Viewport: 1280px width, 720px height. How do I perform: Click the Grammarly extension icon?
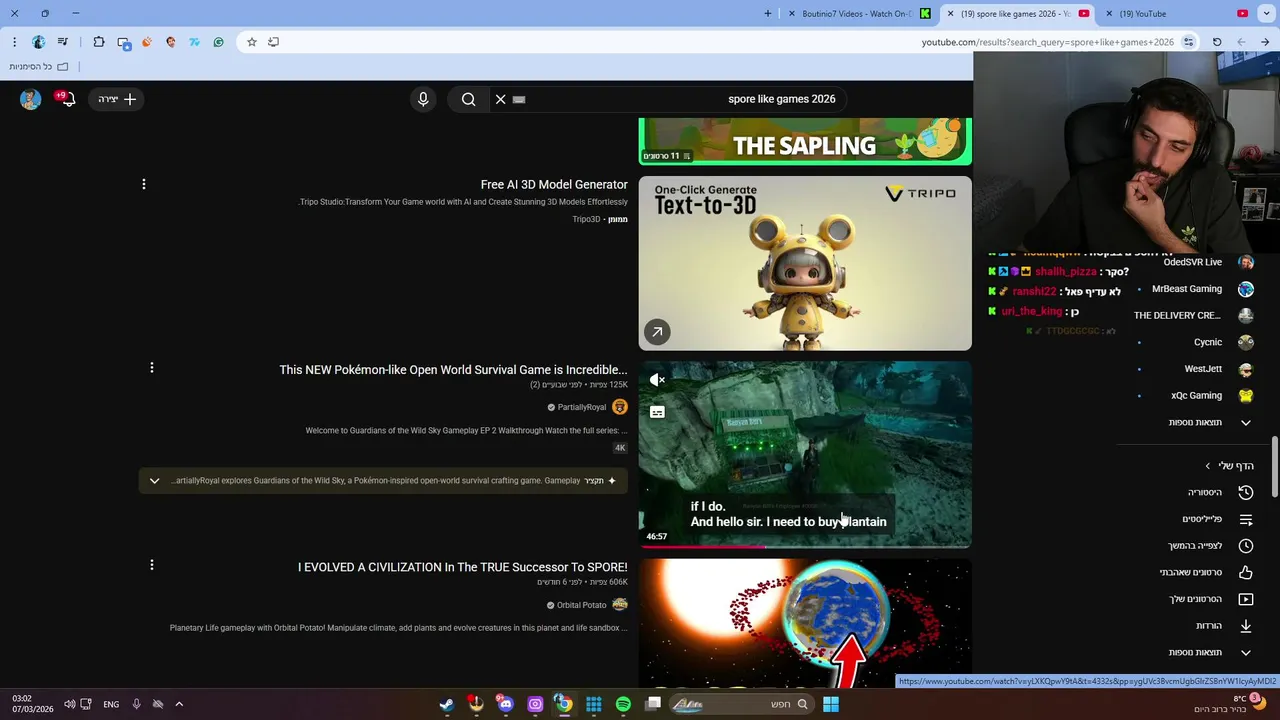218,42
